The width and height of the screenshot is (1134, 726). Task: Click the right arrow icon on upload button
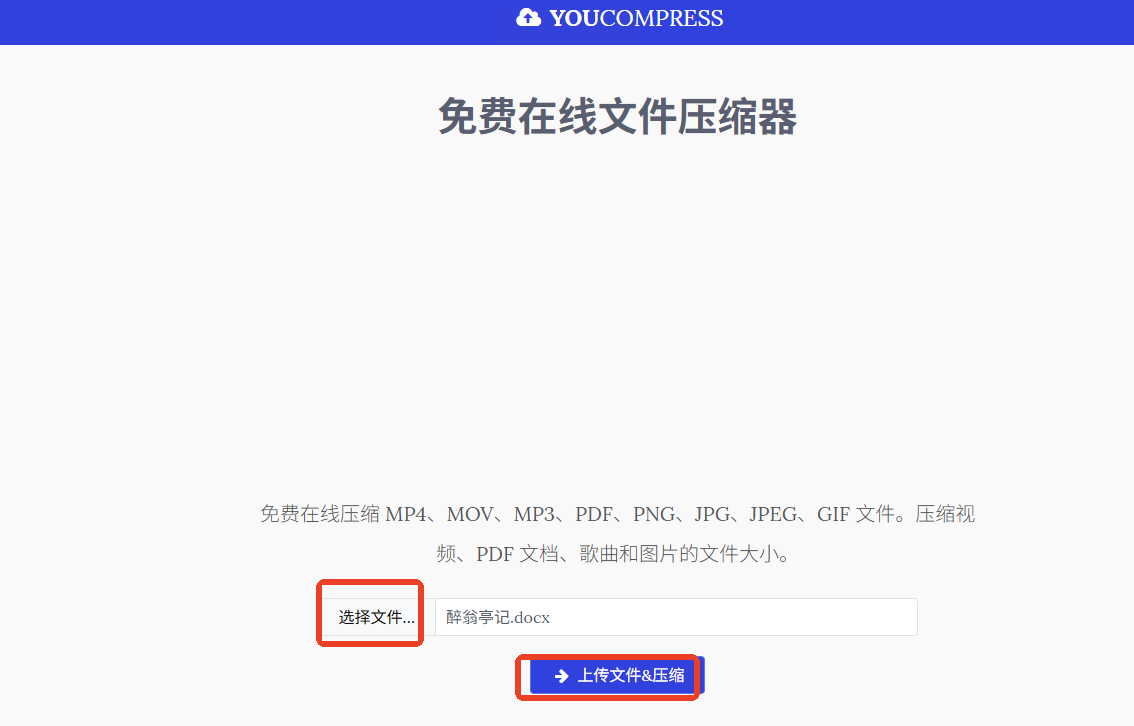[x=561, y=676]
